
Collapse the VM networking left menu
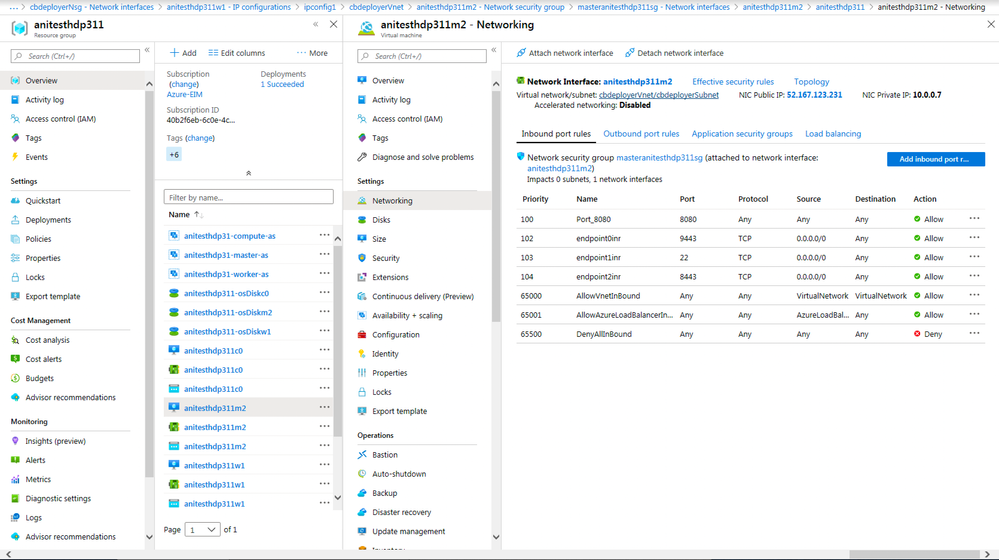pos(494,50)
